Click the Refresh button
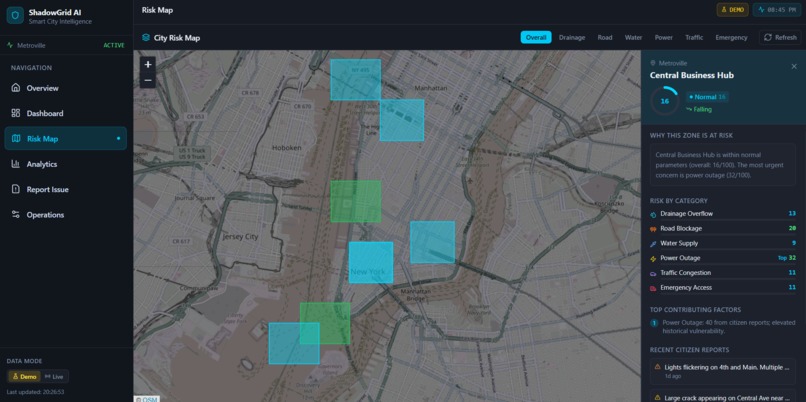Viewport: 806px width, 402px height. tap(780, 38)
